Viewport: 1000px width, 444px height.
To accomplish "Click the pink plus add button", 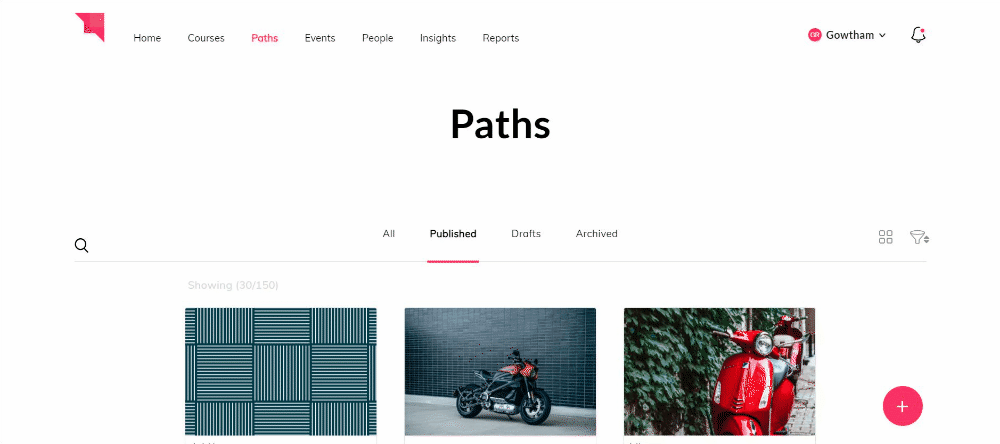I will pyautogui.click(x=902, y=406).
